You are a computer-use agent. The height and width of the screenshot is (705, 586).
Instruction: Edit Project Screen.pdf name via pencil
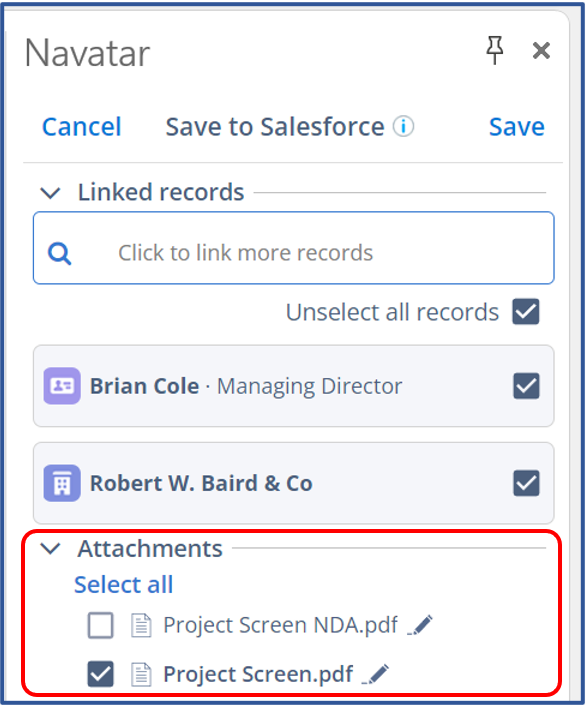[376, 674]
